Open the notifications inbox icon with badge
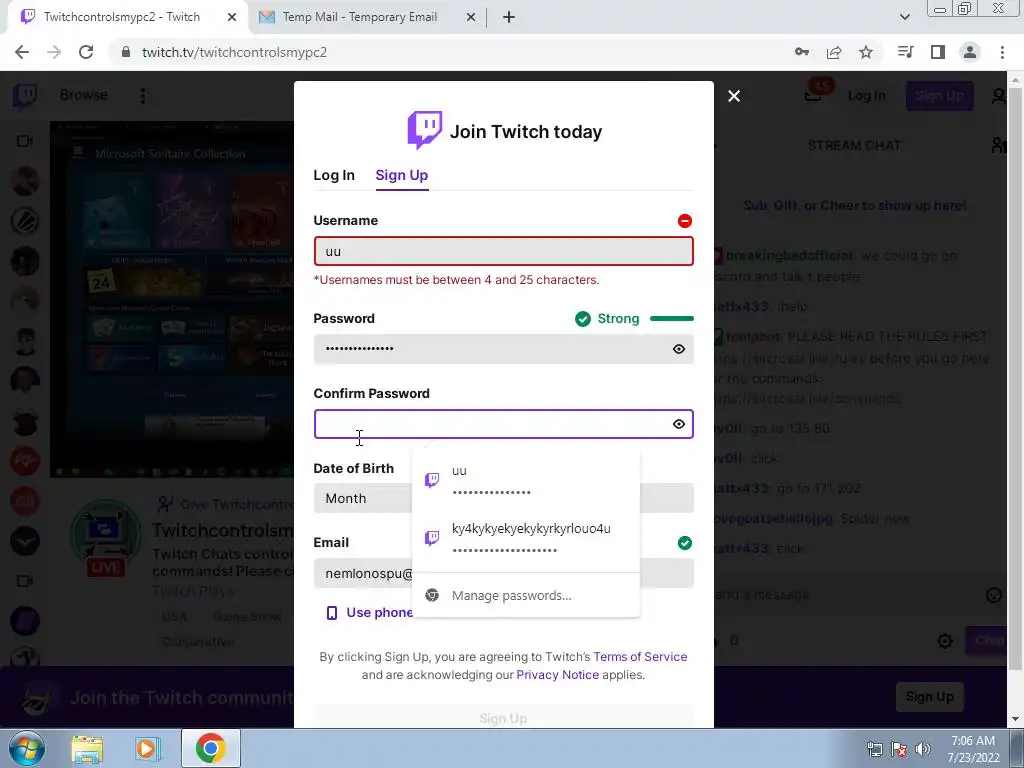 (x=814, y=95)
